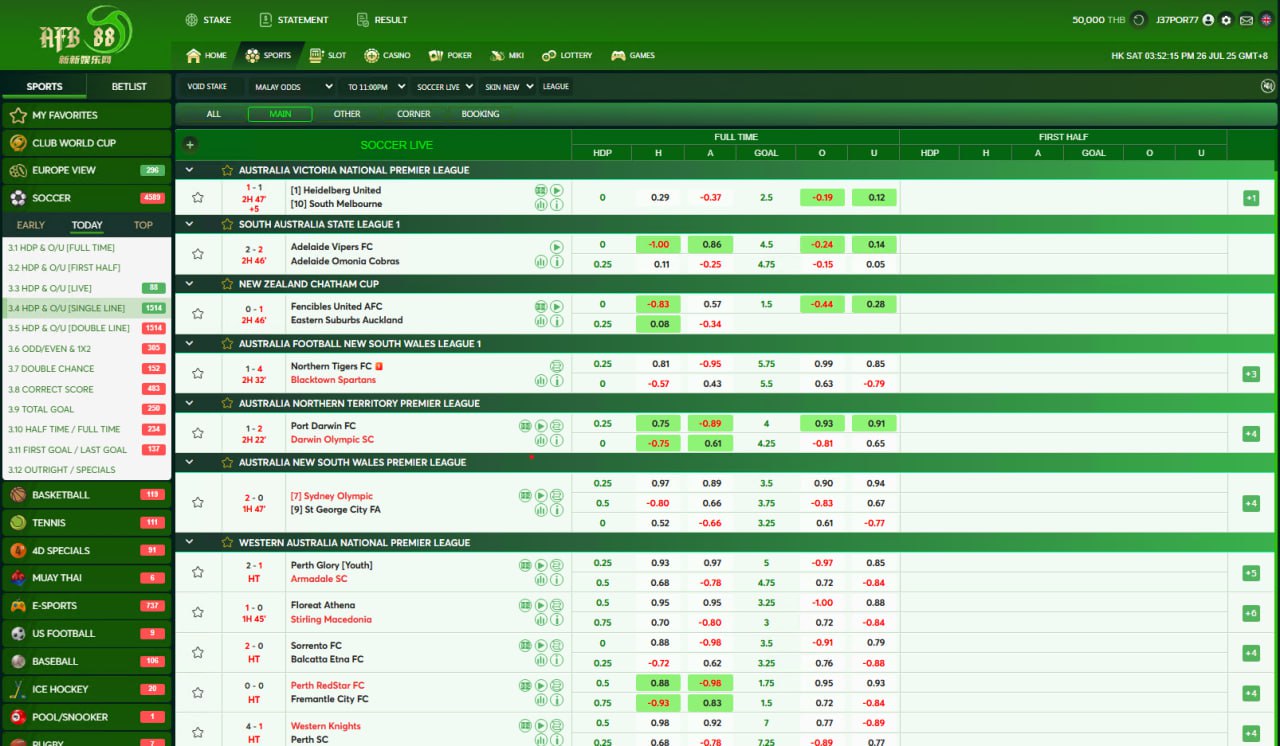Viewport: 1280px width, 746px height.
Task: Favorite the Sydney Olympic match star
Action: click(198, 503)
